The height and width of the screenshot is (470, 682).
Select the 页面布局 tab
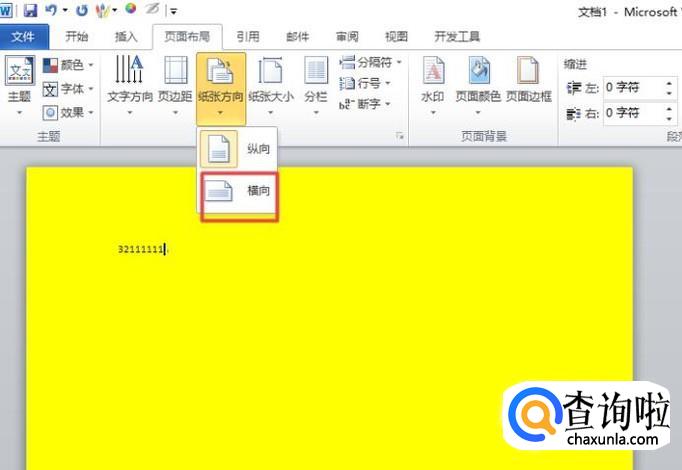click(x=187, y=37)
